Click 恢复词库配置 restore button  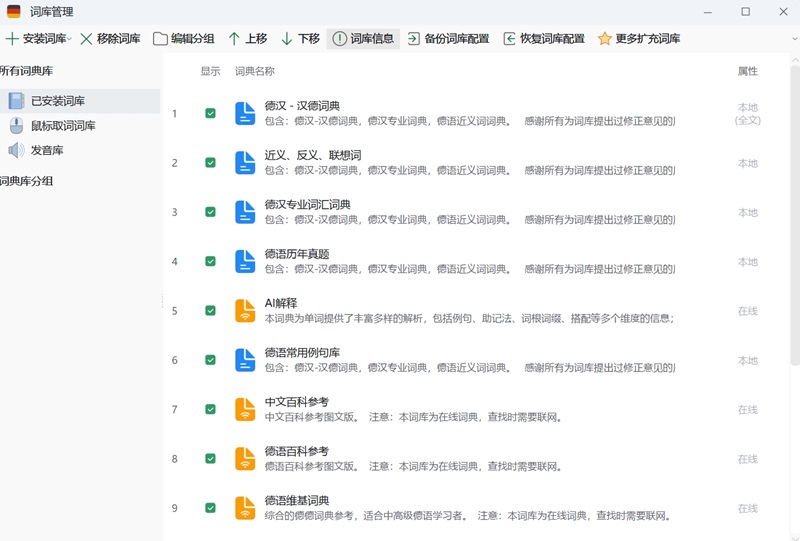pos(544,39)
